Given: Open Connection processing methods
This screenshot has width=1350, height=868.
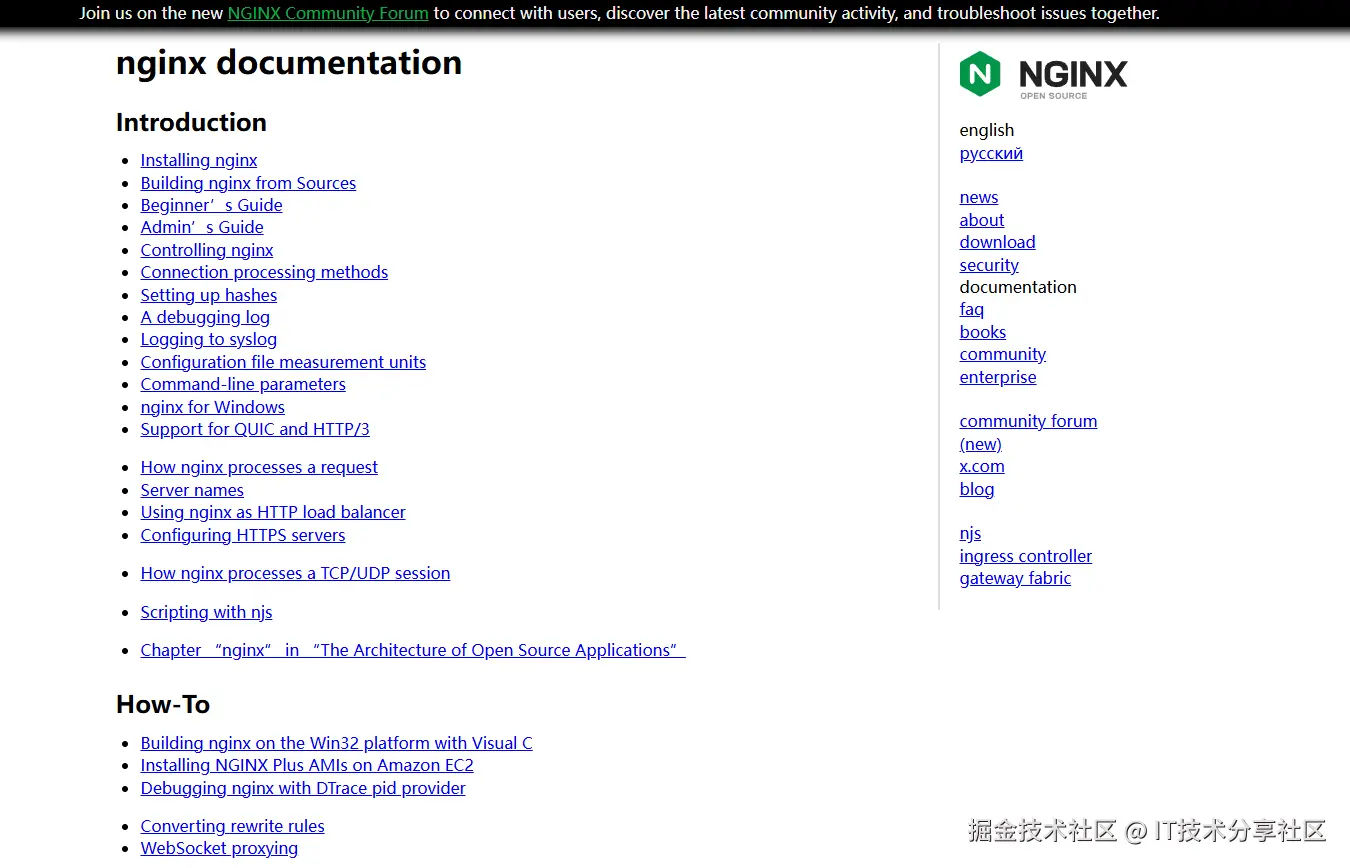Looking at the screenshot, I should click(x=264, y=272).
